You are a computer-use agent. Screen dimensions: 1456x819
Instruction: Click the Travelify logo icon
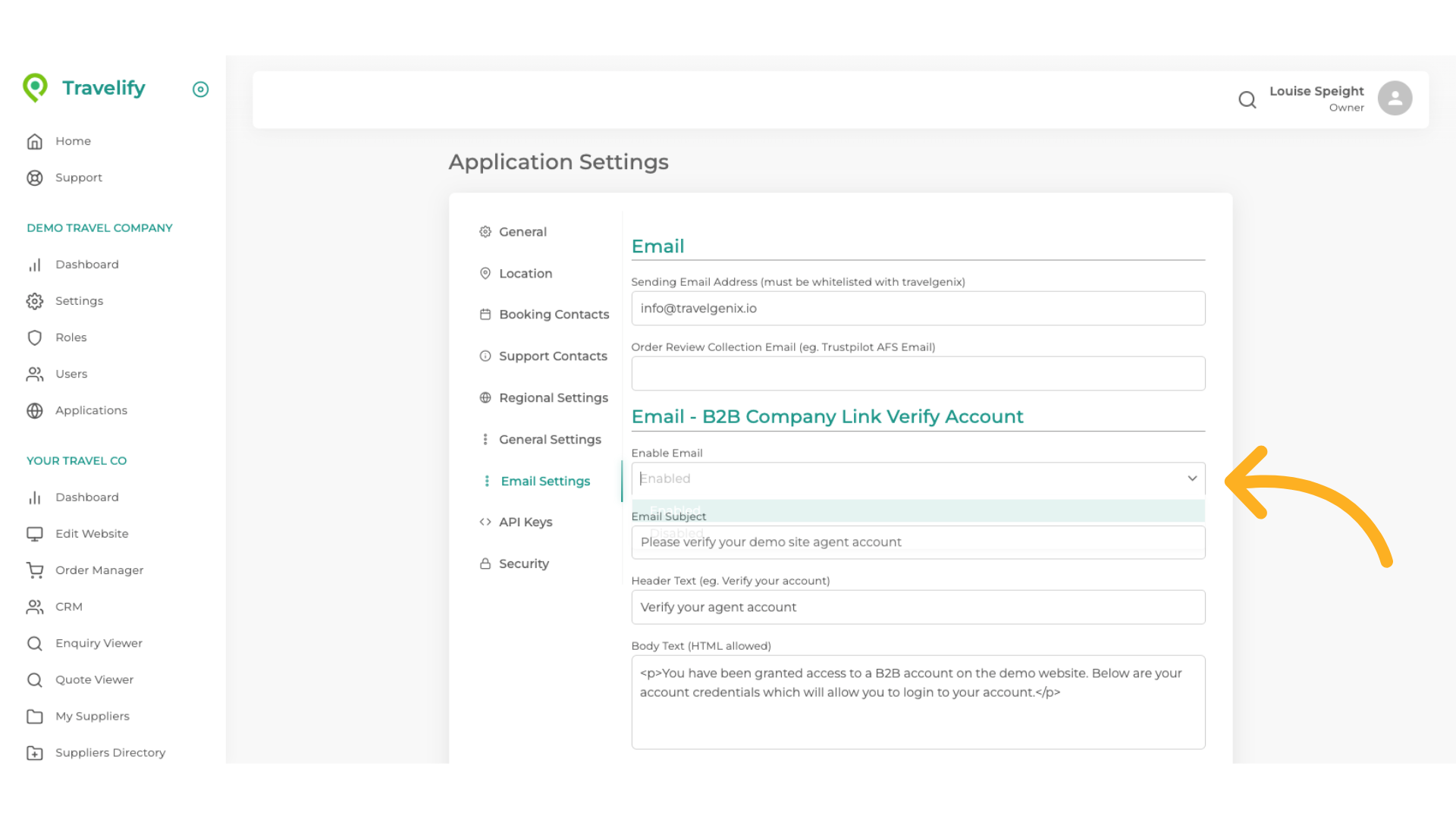point(35,87)
